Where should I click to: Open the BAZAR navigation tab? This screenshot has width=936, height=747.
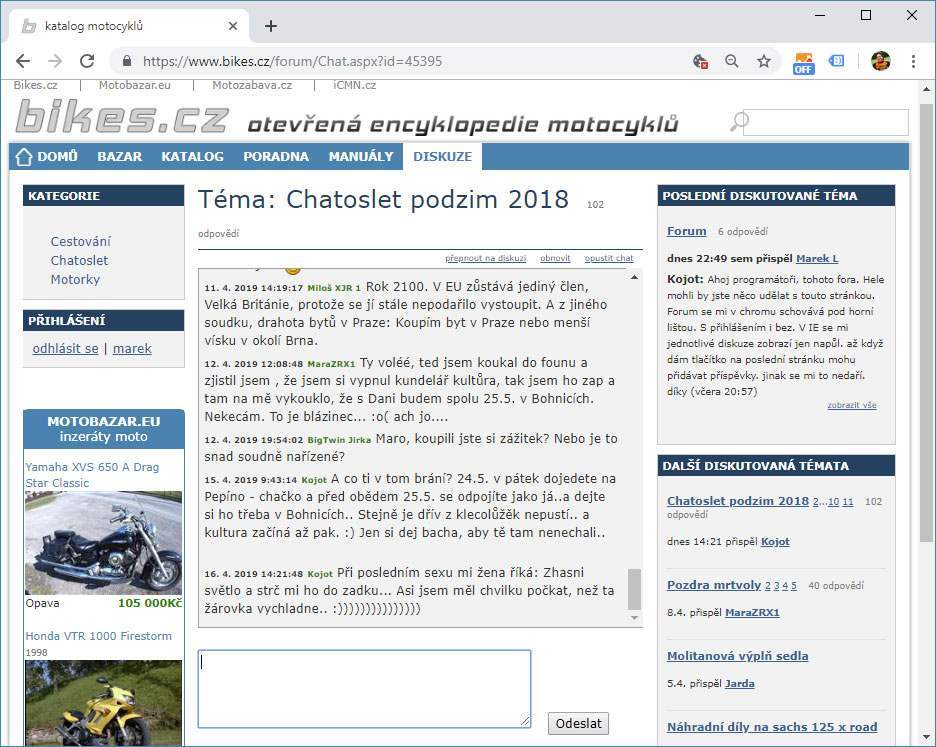119,156
